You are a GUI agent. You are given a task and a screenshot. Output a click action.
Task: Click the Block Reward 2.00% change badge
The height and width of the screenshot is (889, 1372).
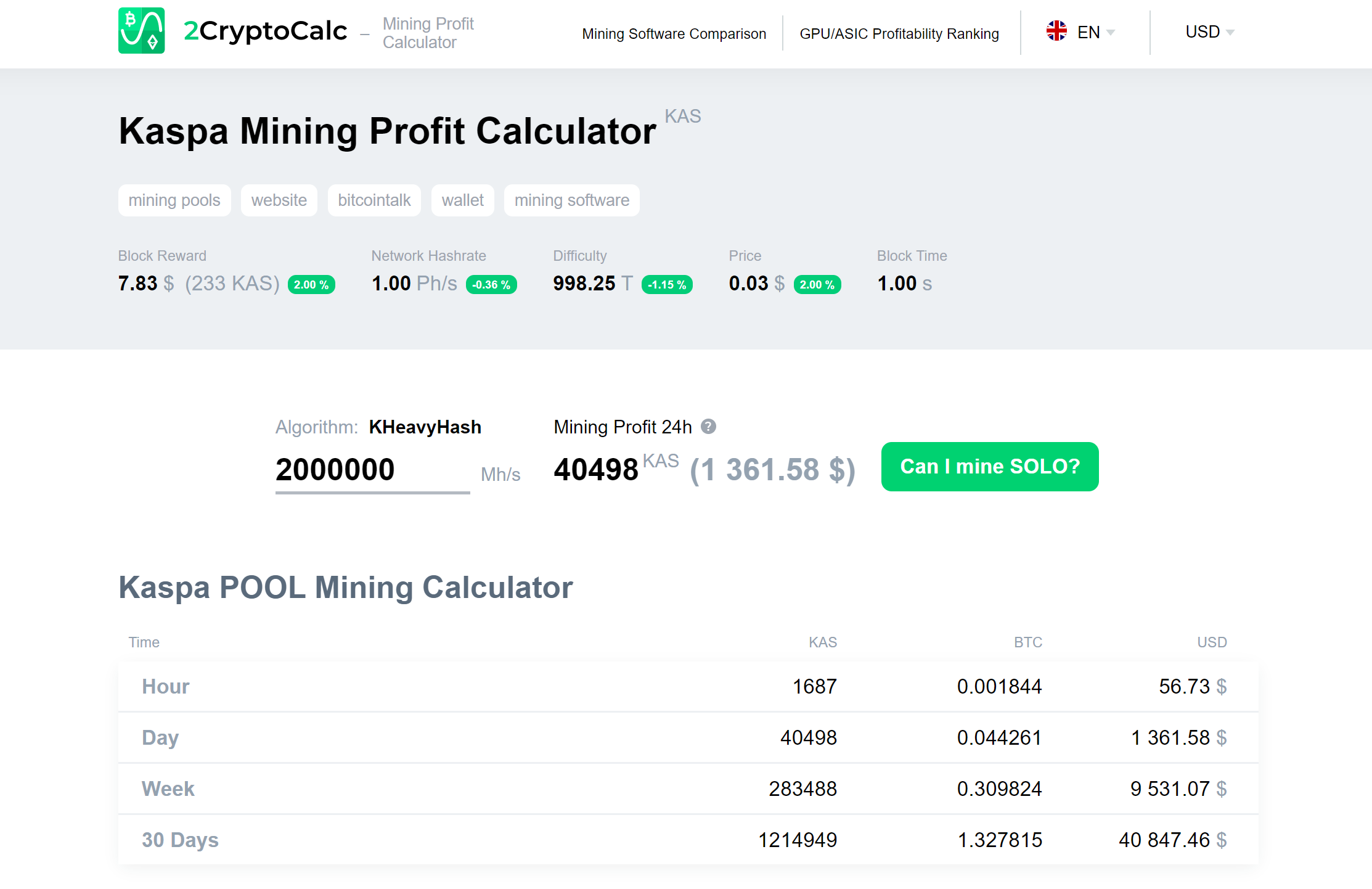coord(311,284)
